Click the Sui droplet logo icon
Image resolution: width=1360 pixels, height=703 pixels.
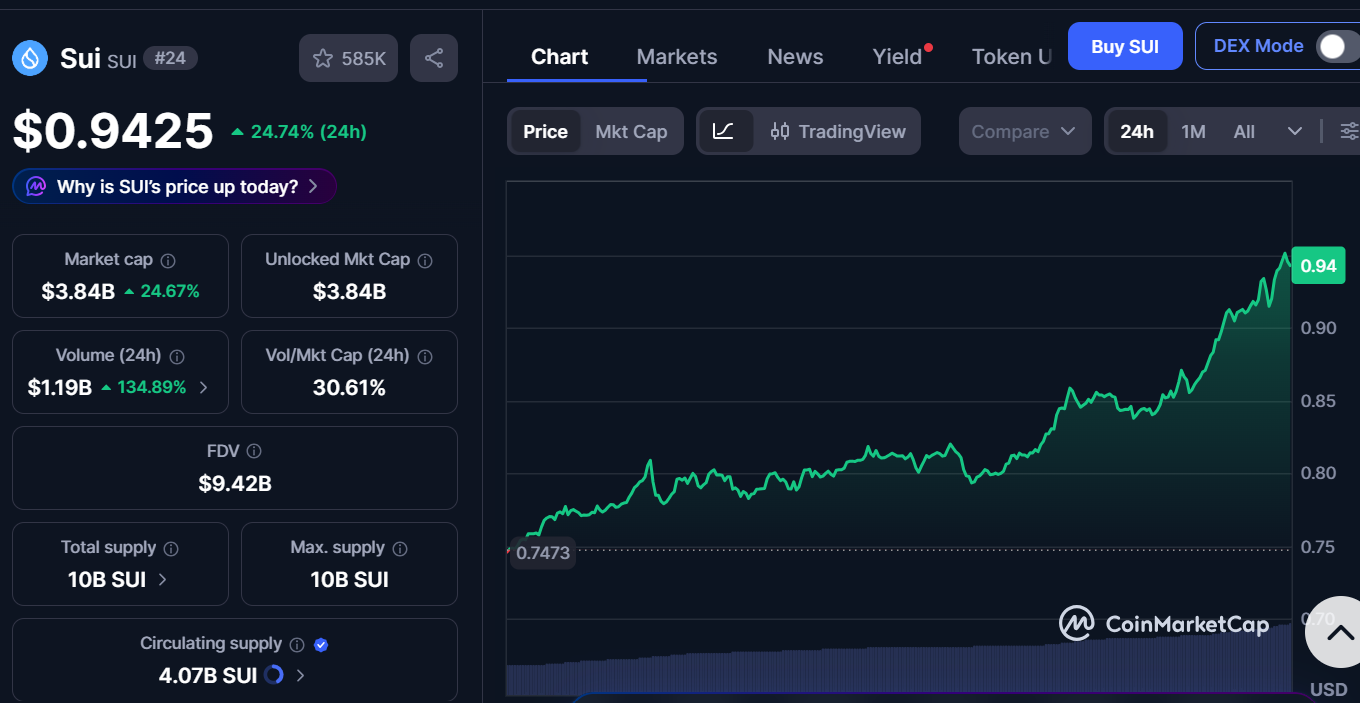pos(30,58)
